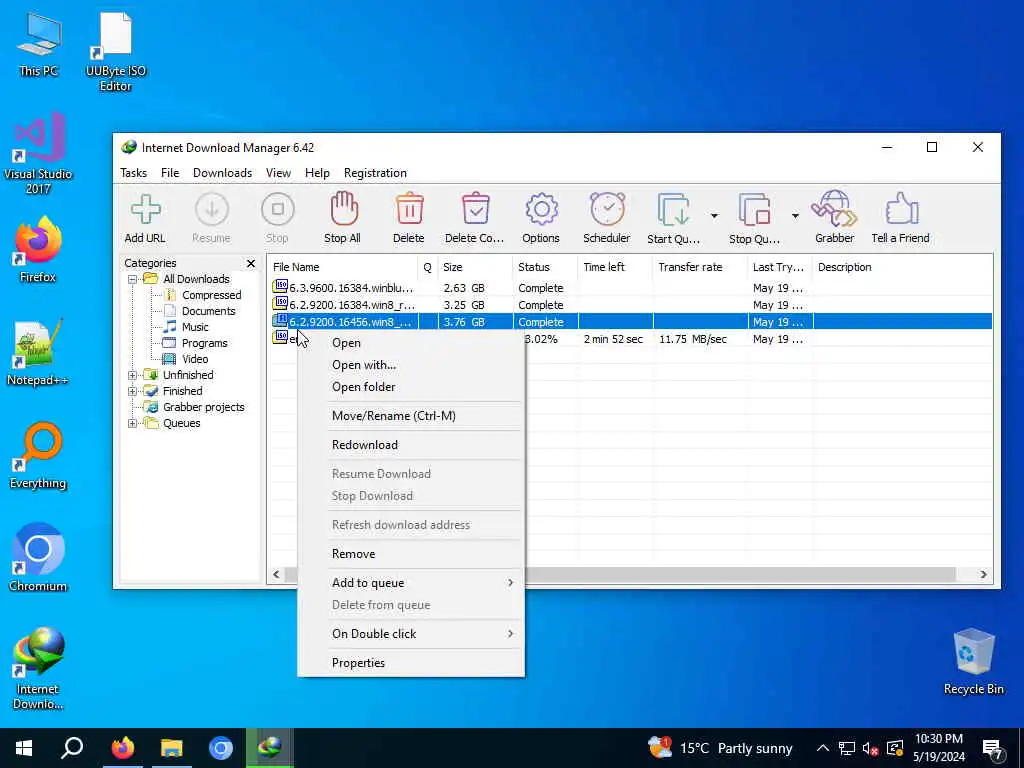Screen dimensions: 1024x768
Task: Open Options with the gear icon
Action: (x=541, y=210)
